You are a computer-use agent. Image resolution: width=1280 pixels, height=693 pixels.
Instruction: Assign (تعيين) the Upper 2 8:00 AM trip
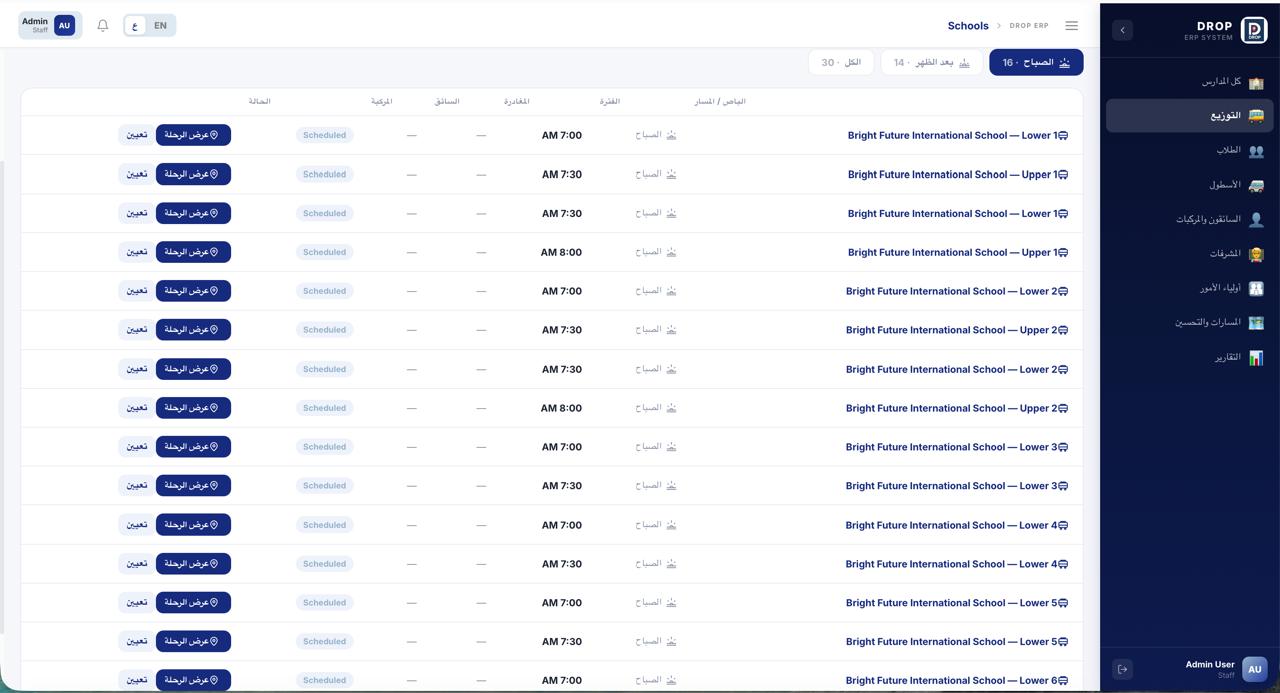pos(137,408)
